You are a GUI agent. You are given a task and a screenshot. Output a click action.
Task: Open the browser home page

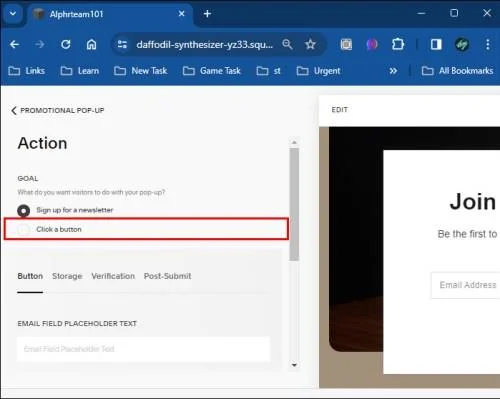coord(91,44)
